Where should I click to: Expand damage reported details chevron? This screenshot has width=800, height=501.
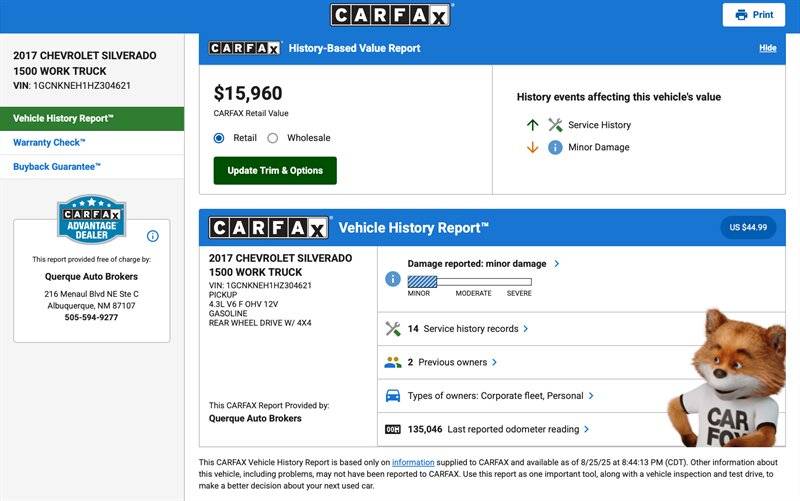557,264
